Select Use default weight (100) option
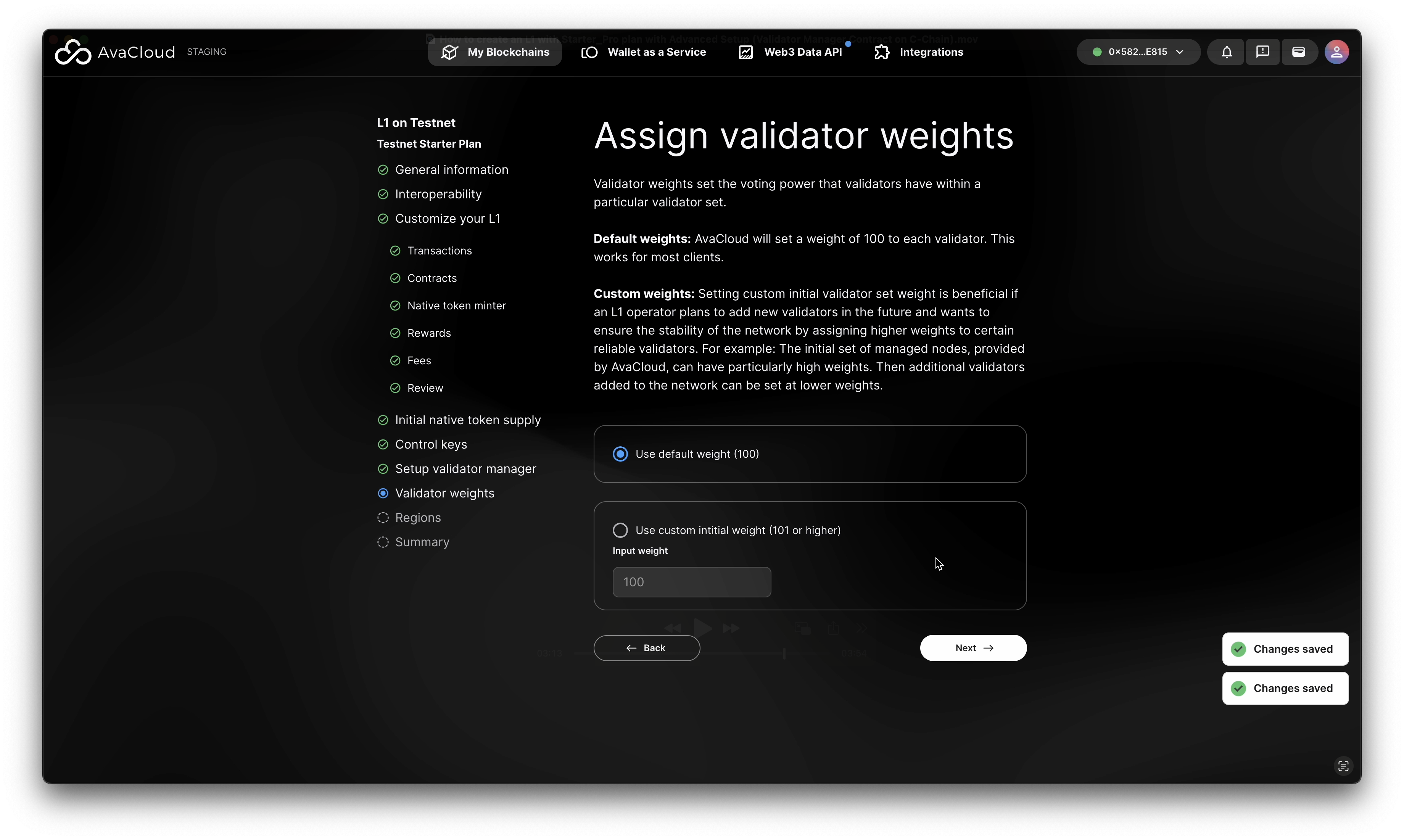The image size is (1404, 840). (x=620, y=454)
